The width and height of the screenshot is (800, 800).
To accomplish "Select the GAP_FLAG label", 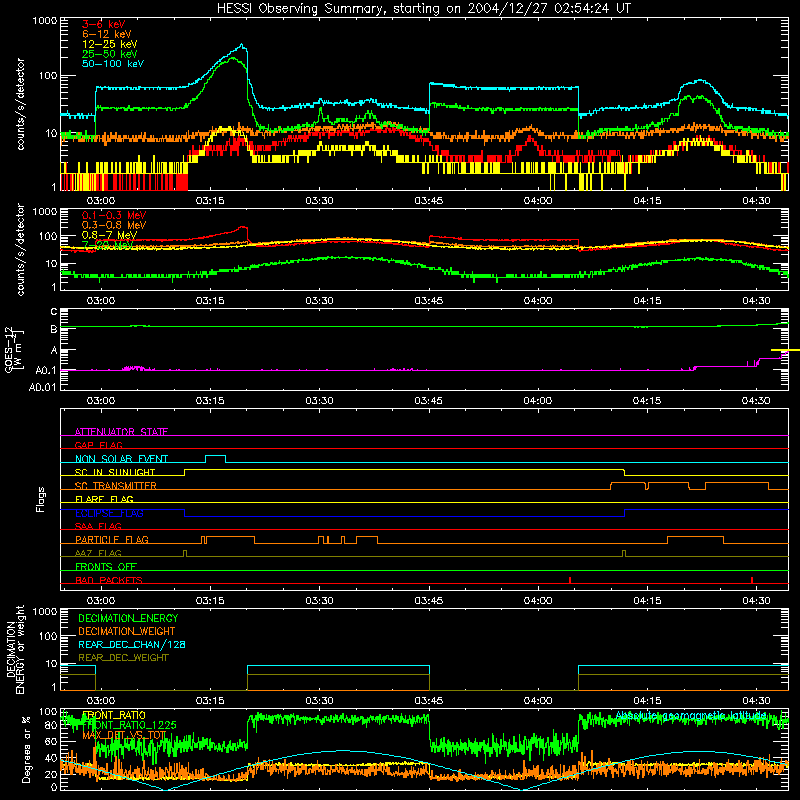I will tap(98, 445).
